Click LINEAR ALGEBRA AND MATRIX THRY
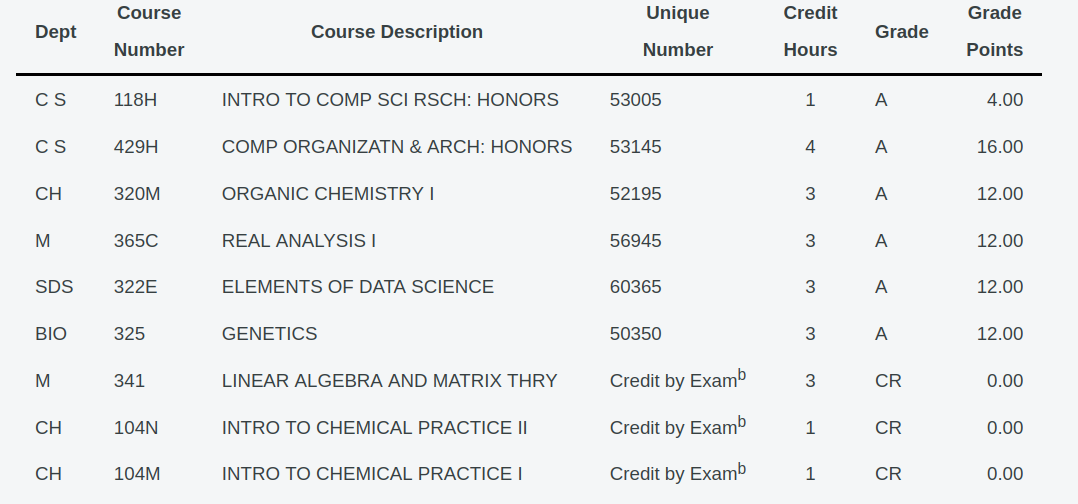Image resolution: width=1078 pixels, height=504 pixels. click(389, 381)
